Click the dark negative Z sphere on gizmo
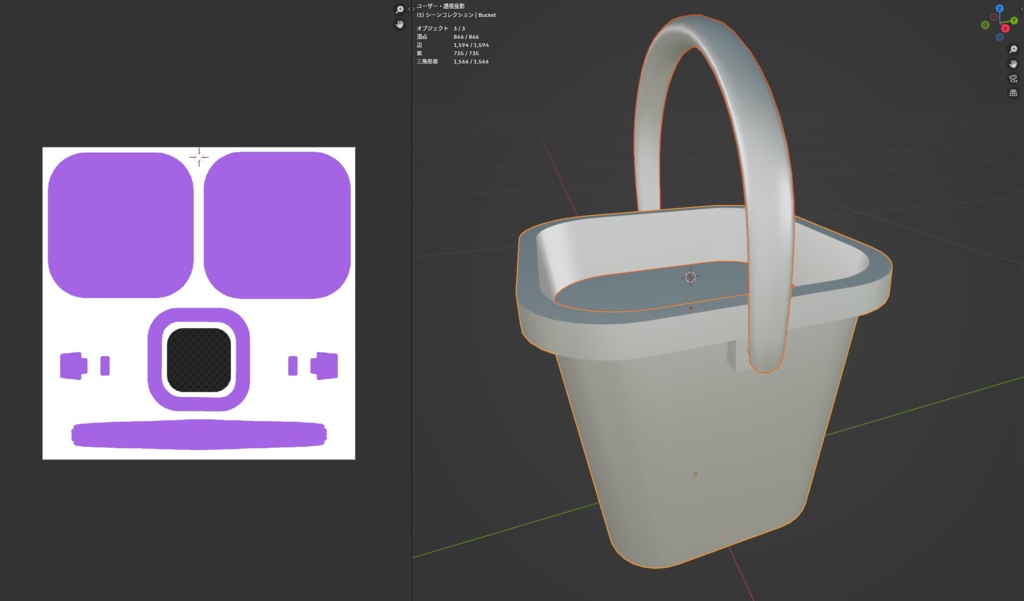The height and width of the screenshot is (601, 1024). point(999,37)
